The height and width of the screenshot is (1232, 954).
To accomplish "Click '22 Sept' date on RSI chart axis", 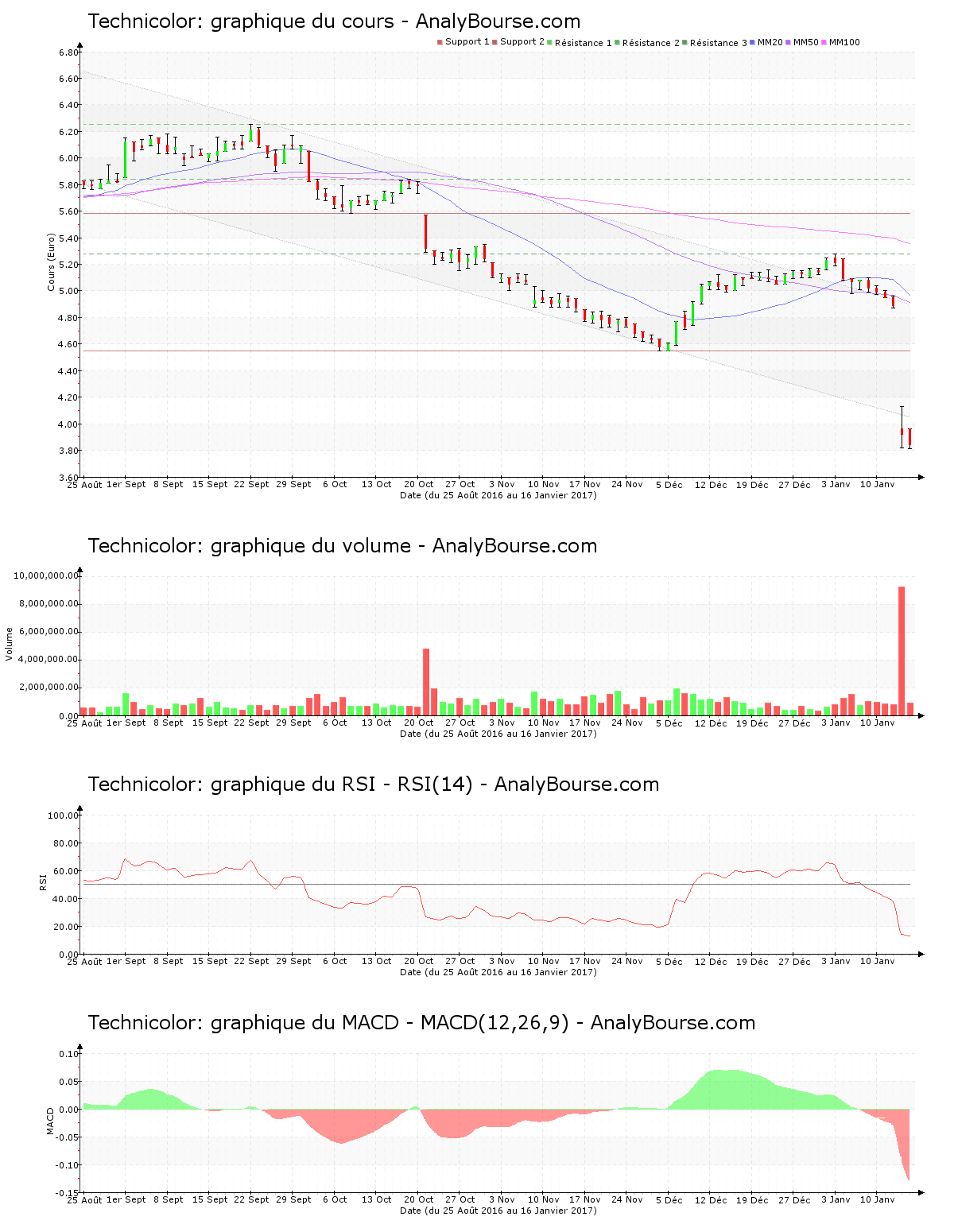I will pos(251,961).
